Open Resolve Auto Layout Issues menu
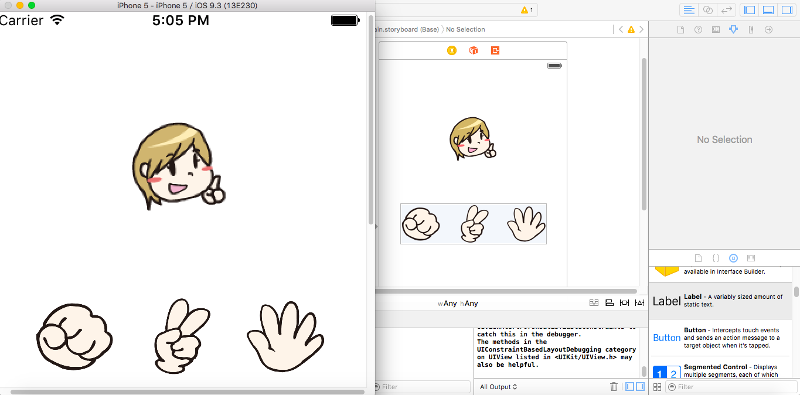This screenshot has height=395, width=800. coord(639,302)
